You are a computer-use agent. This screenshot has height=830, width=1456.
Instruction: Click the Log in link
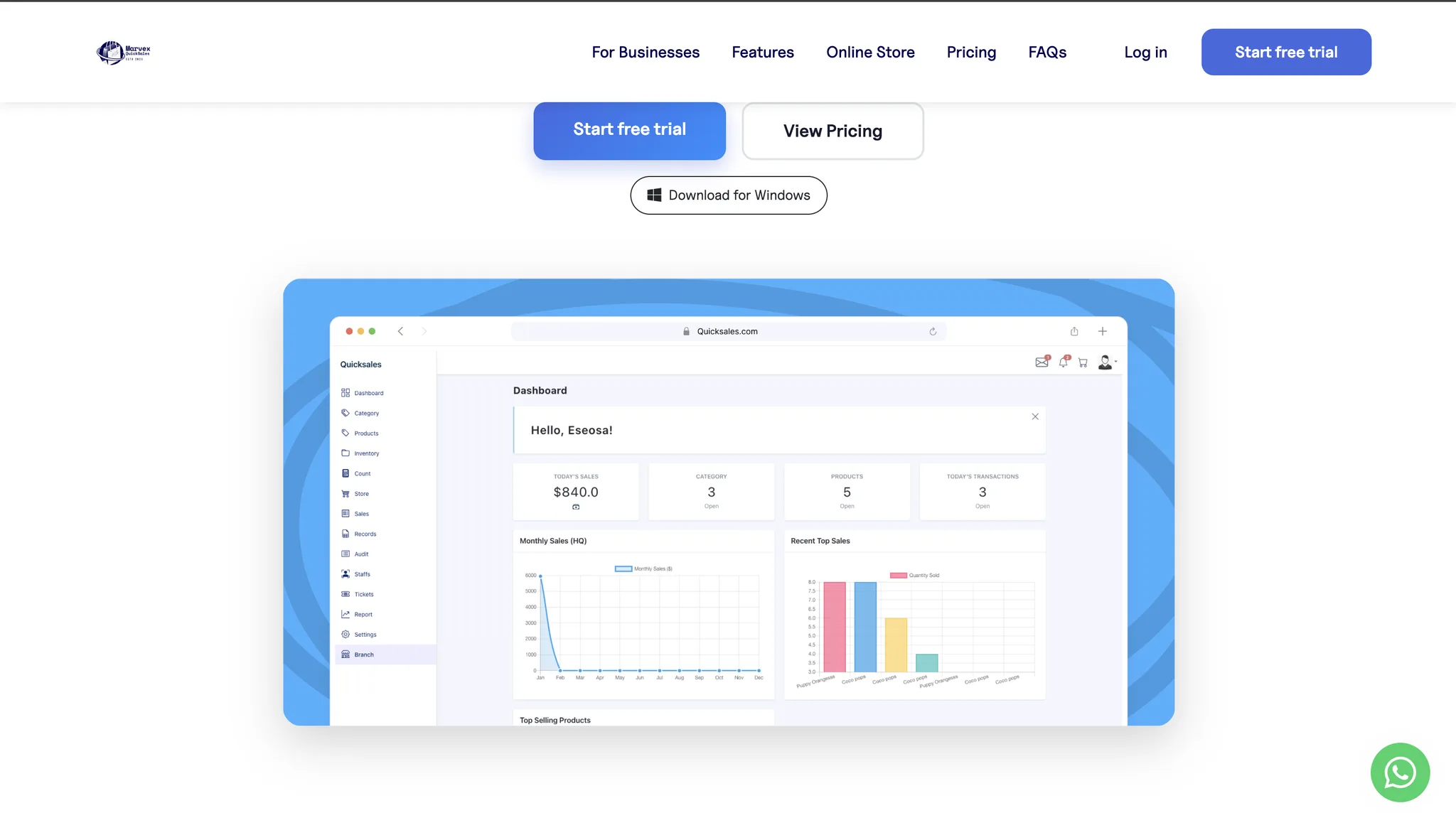point(1145,53)
